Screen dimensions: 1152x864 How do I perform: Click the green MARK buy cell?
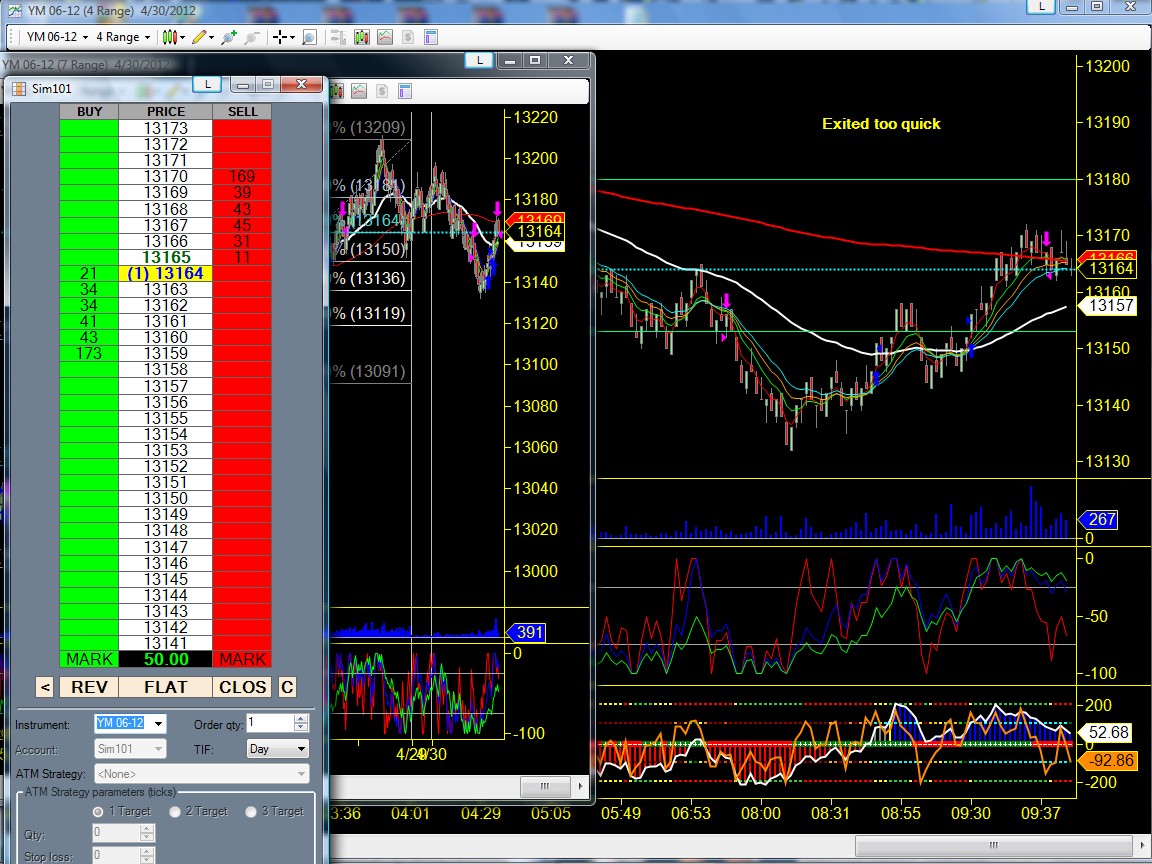coord(89,659)
